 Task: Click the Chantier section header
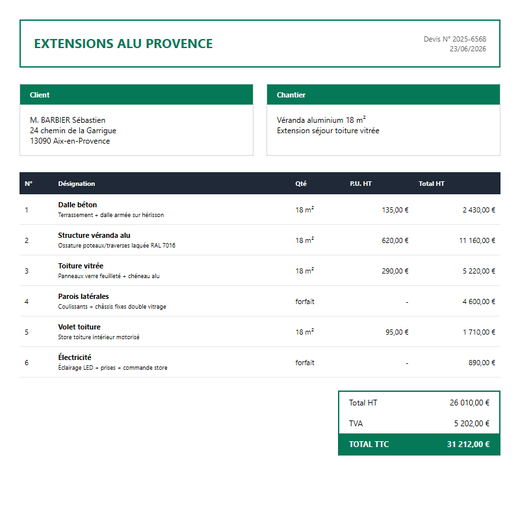(383, 95)
